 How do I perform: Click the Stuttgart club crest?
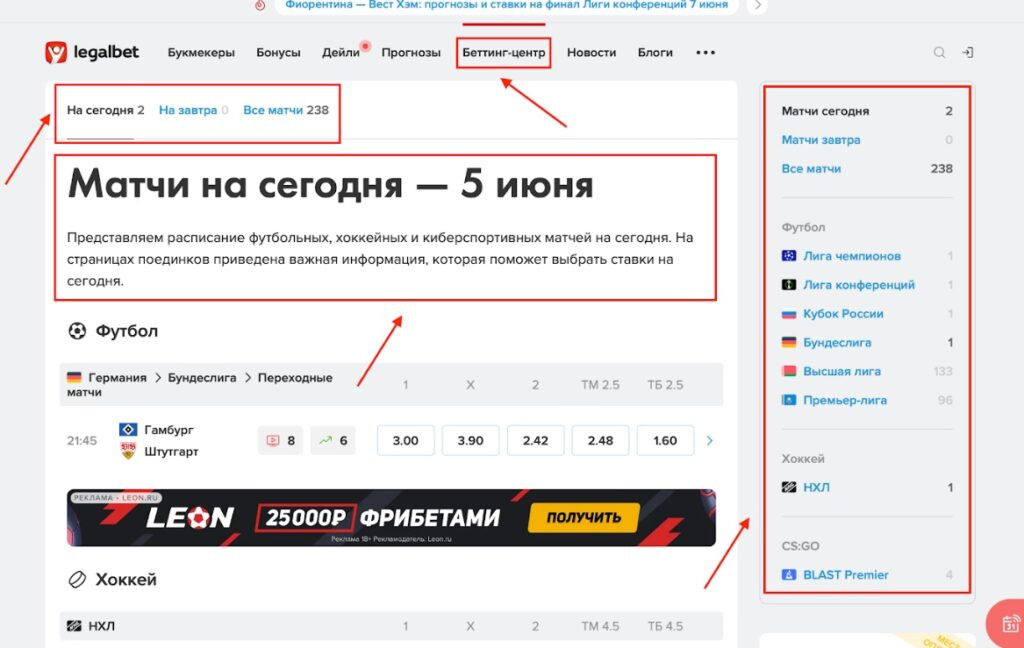tap(127, 451)
